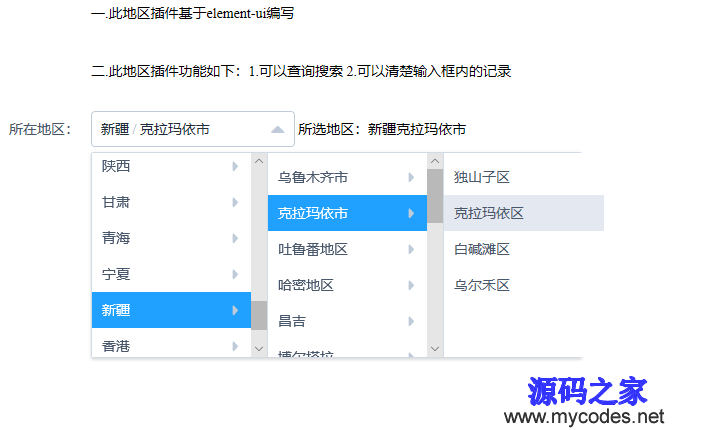
Task: Click the scroll-up arrow of the province list
Action: pos(259,161)
